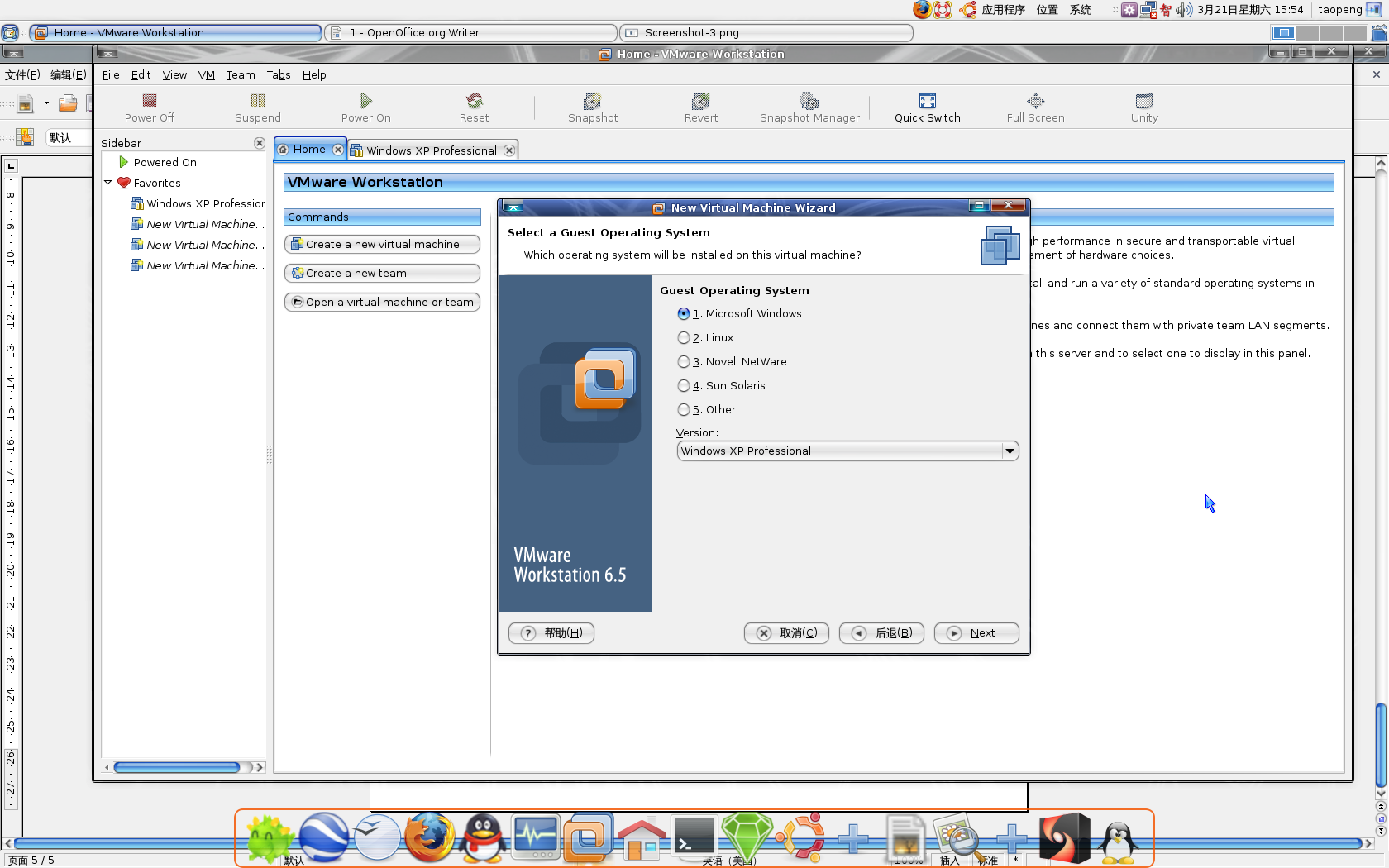Open the Help menu in VMware
1389x868 pixels.
tap(314, 74)
